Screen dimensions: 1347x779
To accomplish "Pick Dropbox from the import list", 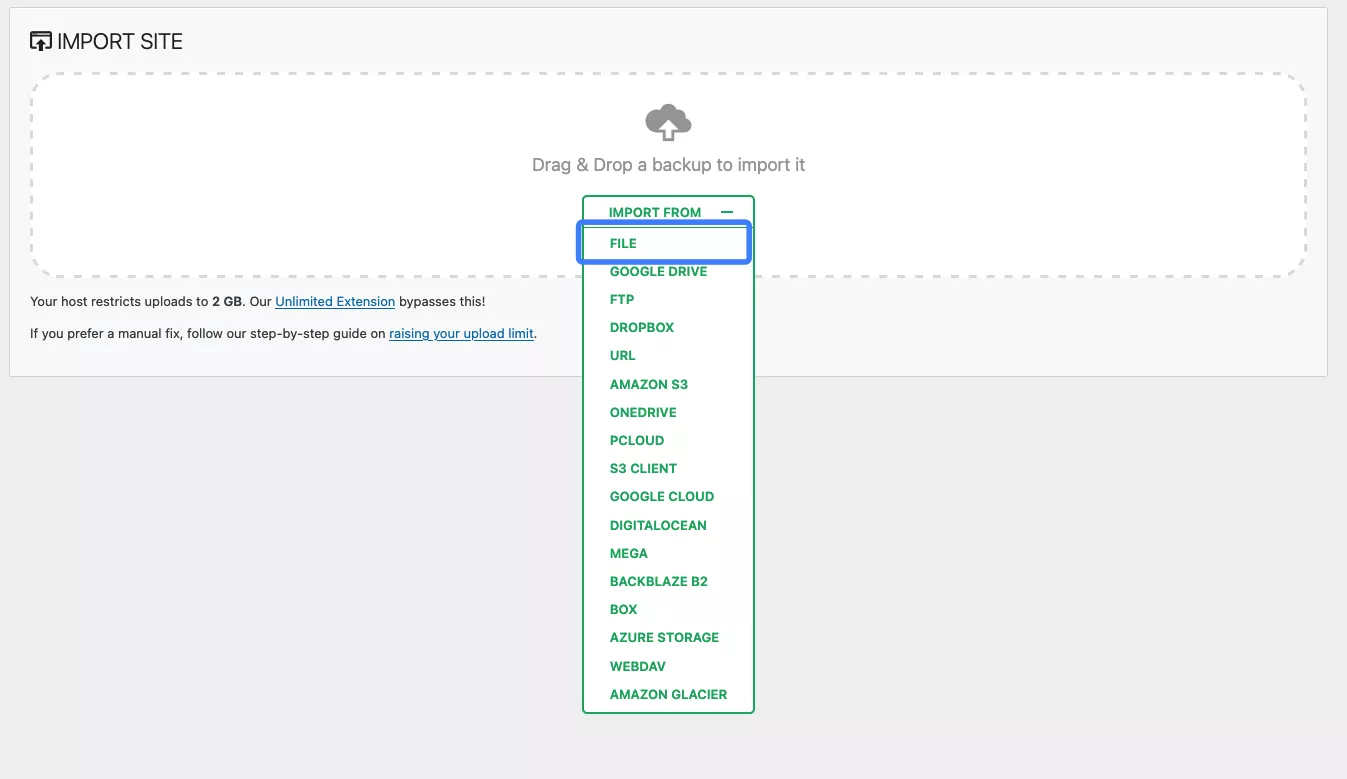I will 642,327.
